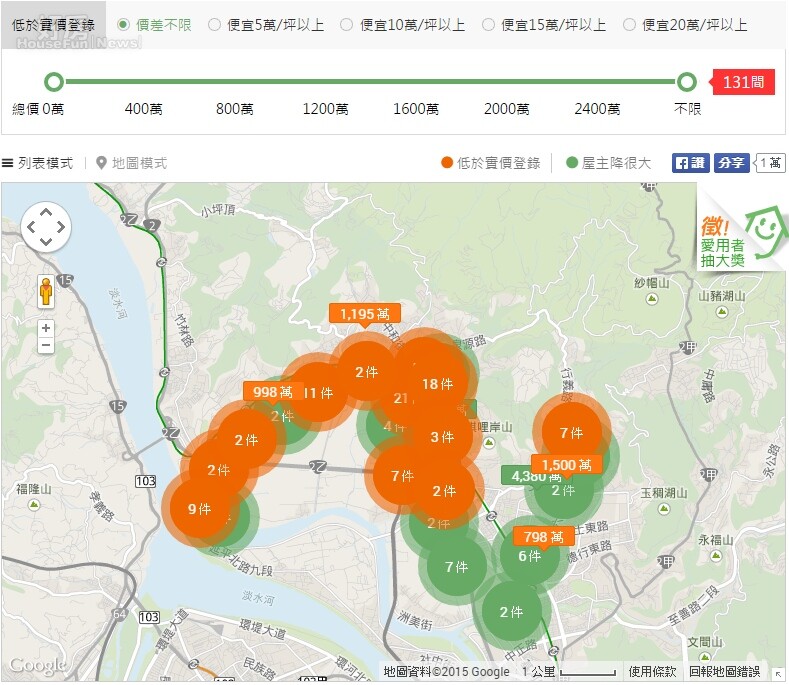The width and height of the screenshot is (789, 685).
Task: Zoom out the map with minus button
Action: pos(46,345)
